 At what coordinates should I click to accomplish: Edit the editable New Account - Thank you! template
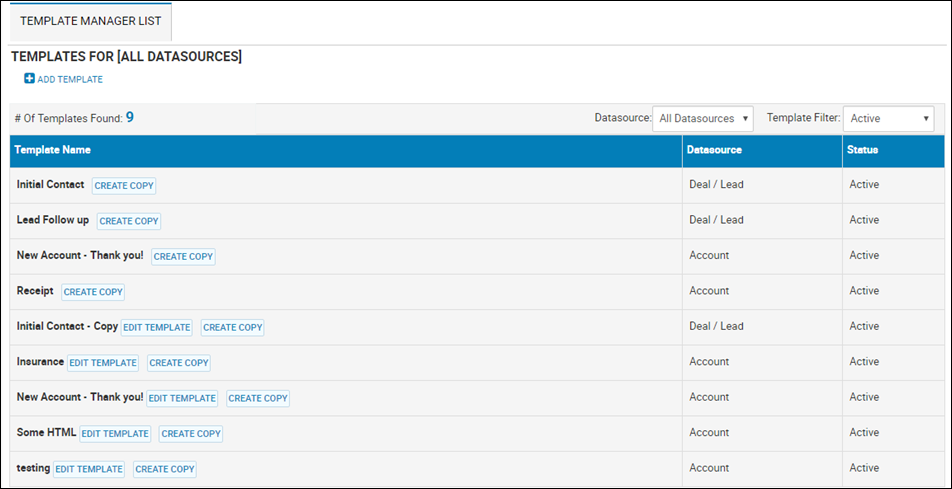pos(182,398)
